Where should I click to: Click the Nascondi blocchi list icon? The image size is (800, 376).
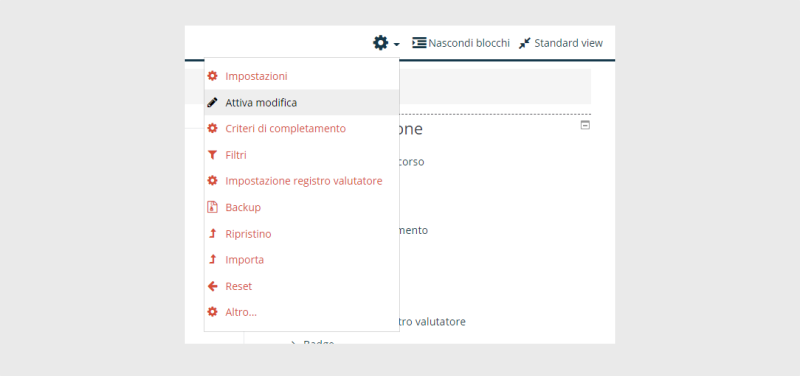click(x=419, y=43)
